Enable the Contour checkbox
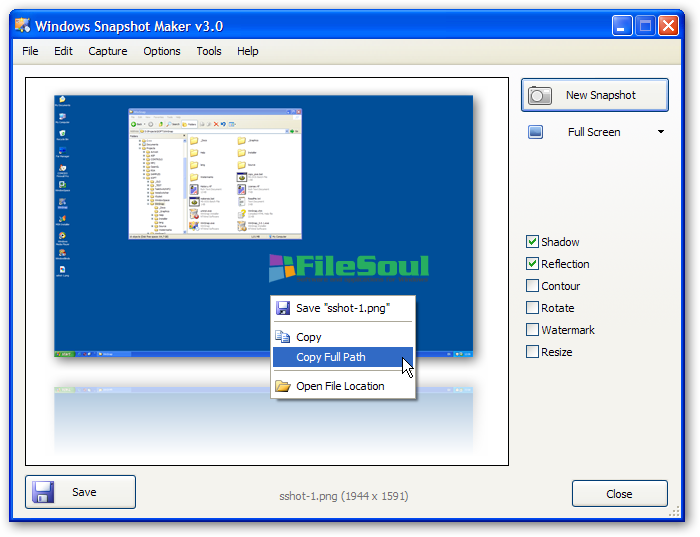Viewport: 700px width, 537px height. [x=532, y=286]
